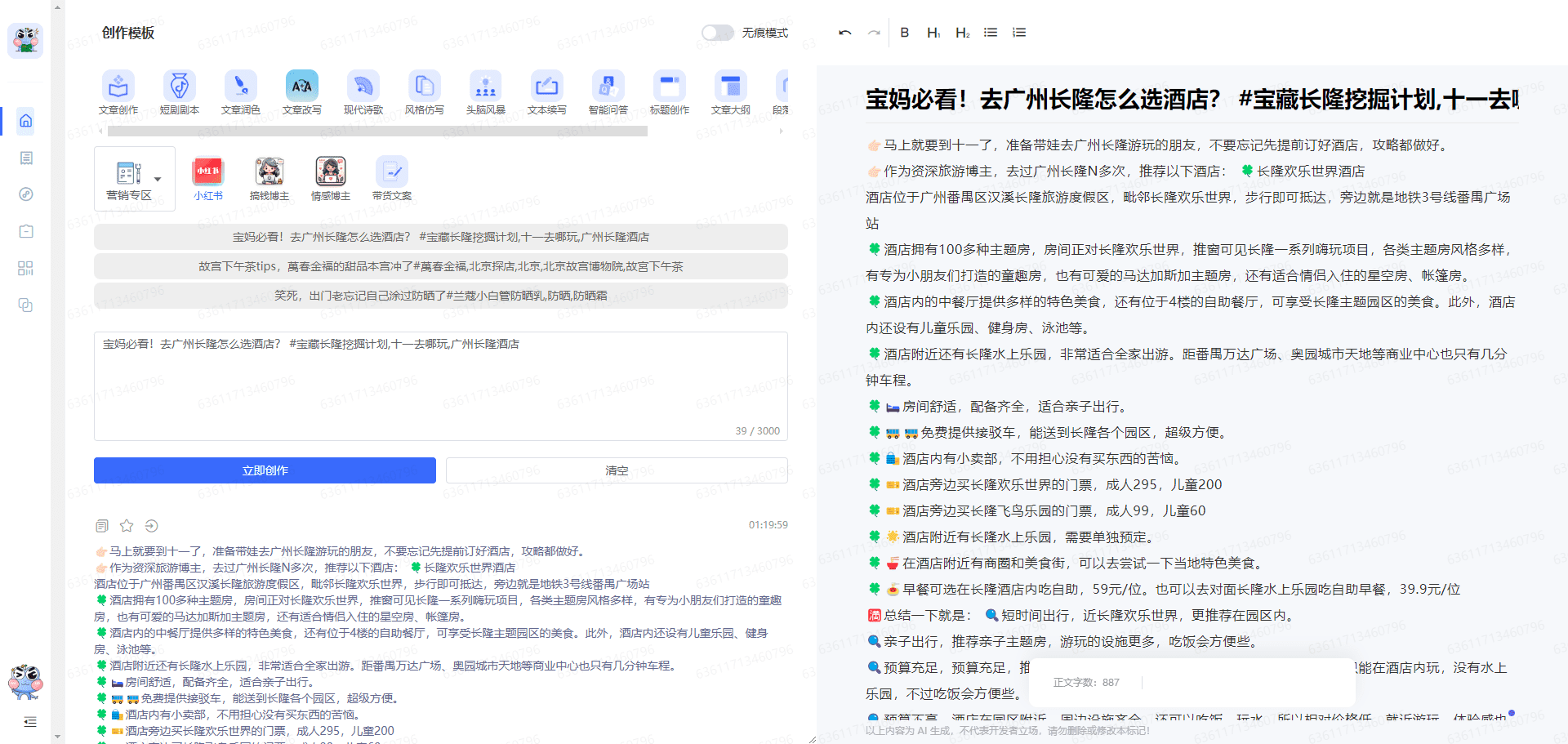1568x744 pixels.
Task: Apply Heading 1 format
Action: [x=933, y=33]
